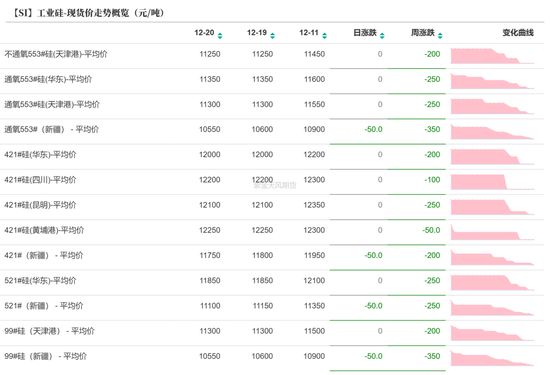Click 12-19 price 11150 for 521#（新疆）

pos(263,306)
